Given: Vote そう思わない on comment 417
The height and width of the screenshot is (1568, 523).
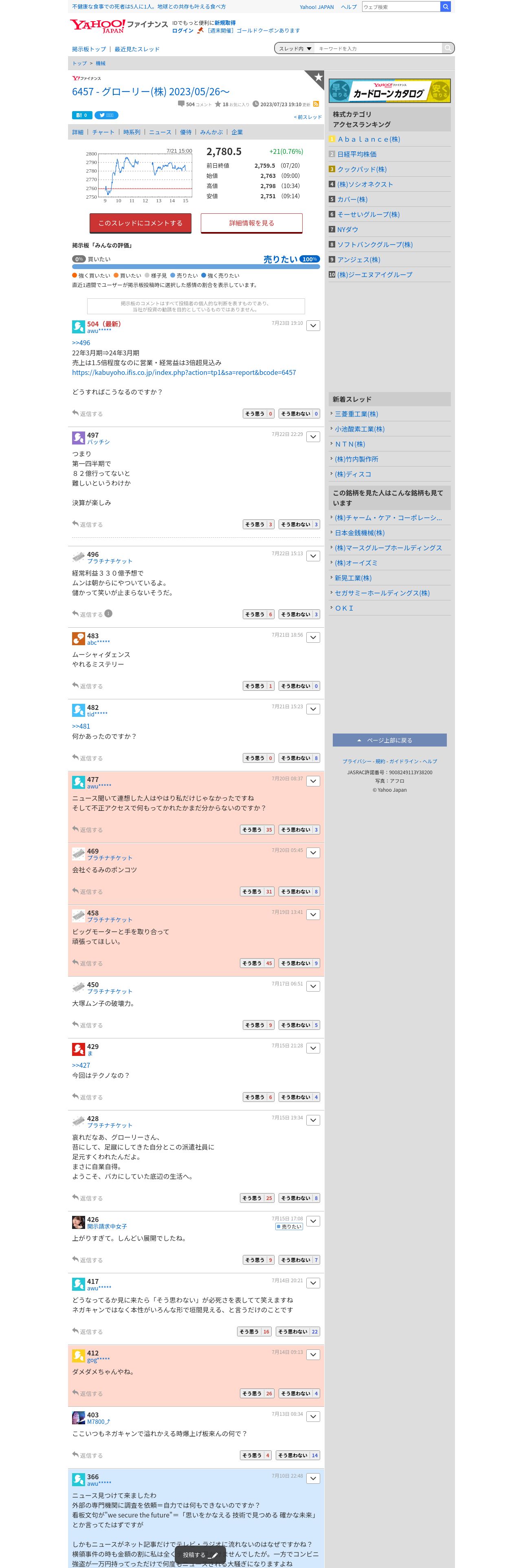Looking at the screenshot, I should click(298, 1331).
